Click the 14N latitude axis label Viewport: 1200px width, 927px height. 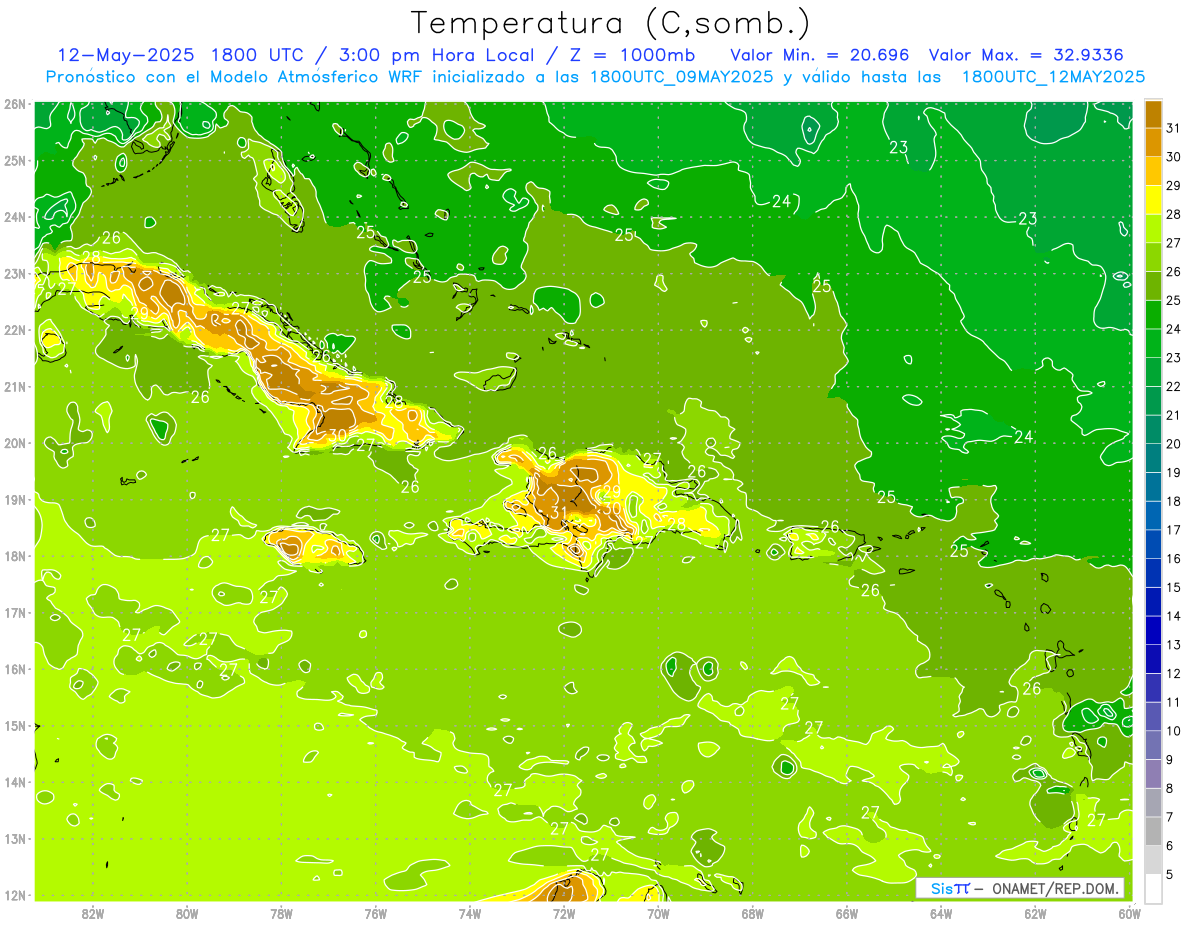[14, 782]
